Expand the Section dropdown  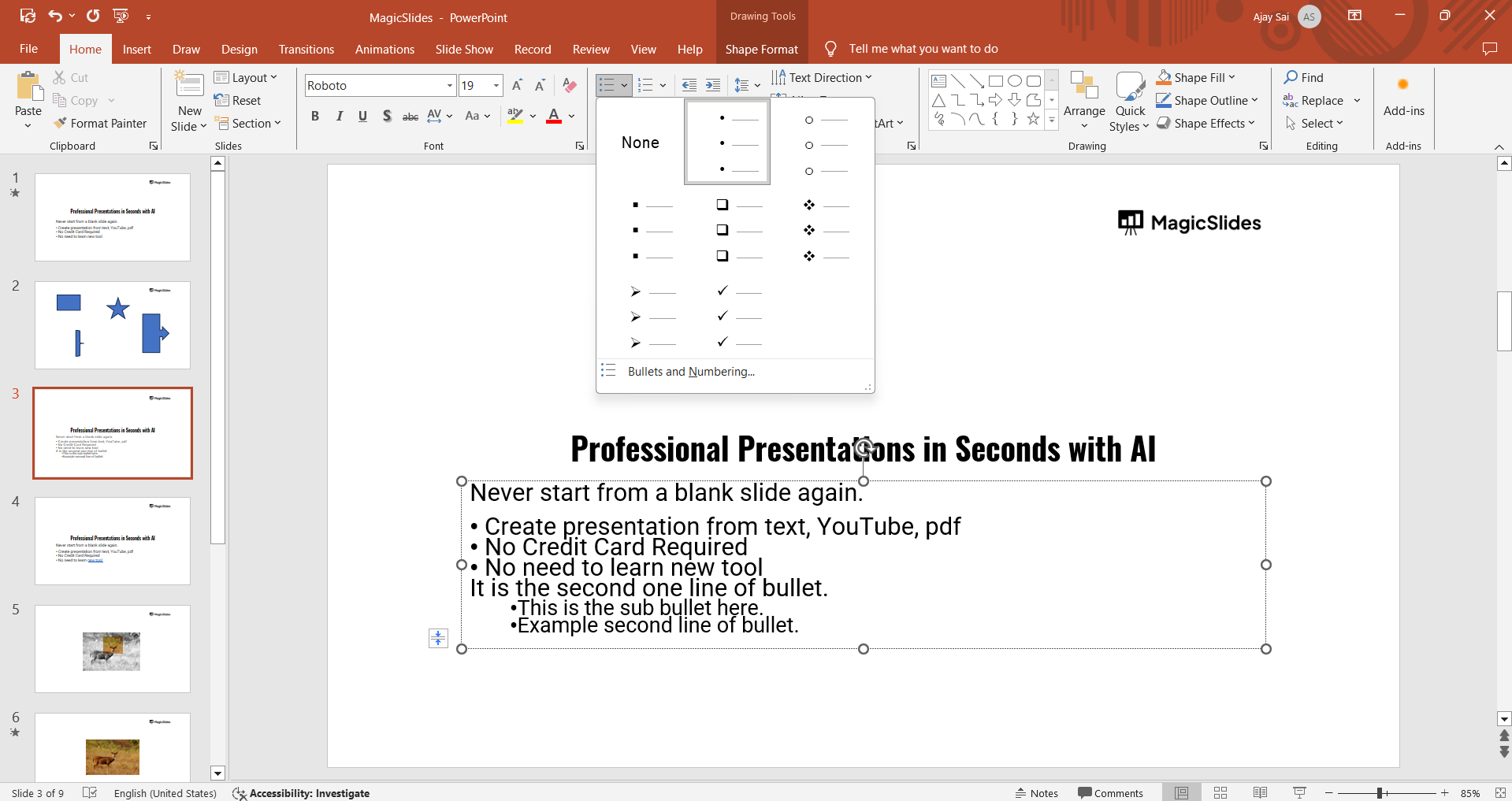tap(247, 123)
